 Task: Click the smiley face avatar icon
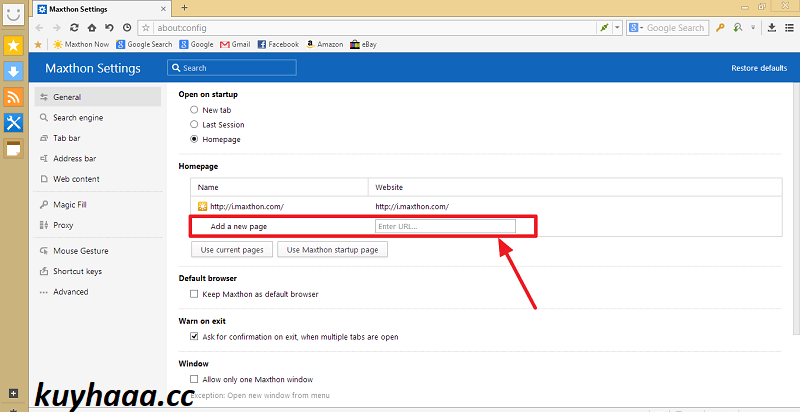coord(13,14)
